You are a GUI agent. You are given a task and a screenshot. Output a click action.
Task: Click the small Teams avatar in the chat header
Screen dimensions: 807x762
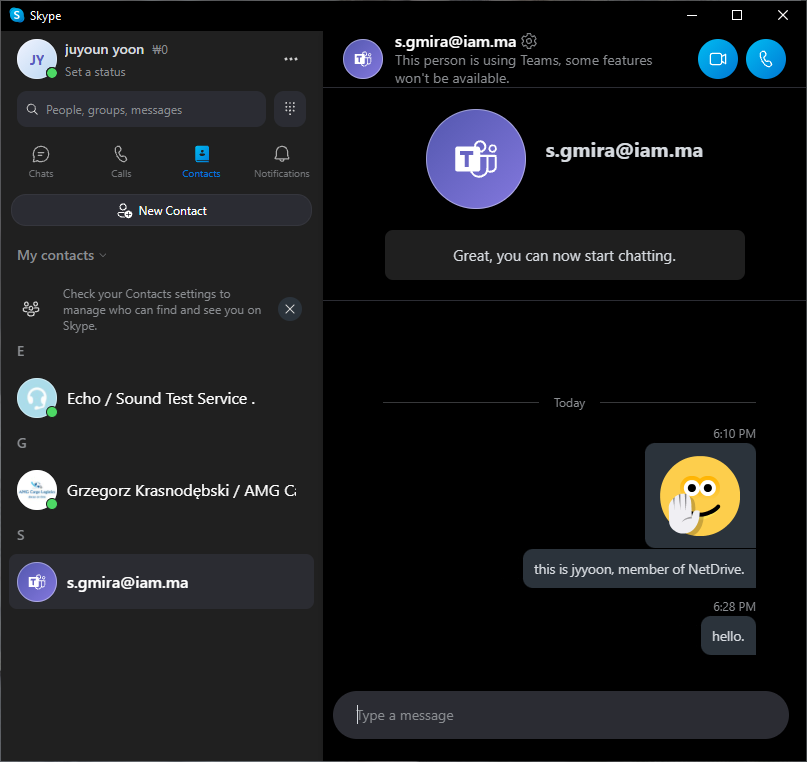point(363,59)
